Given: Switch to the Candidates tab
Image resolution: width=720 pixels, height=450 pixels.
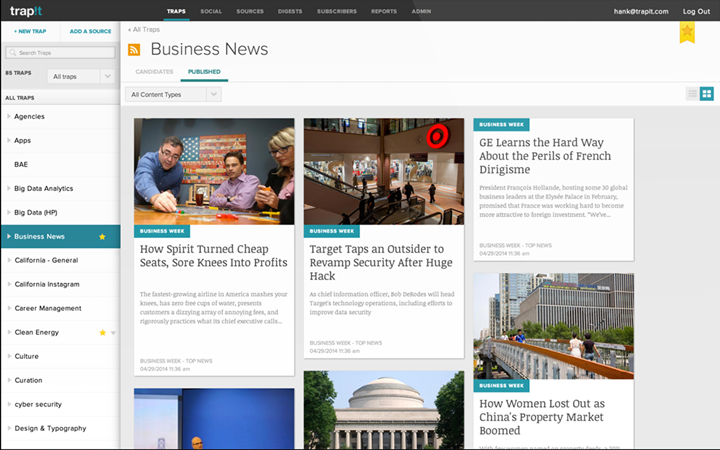Looking at the screenshot, I should click(x=154, y=72).
